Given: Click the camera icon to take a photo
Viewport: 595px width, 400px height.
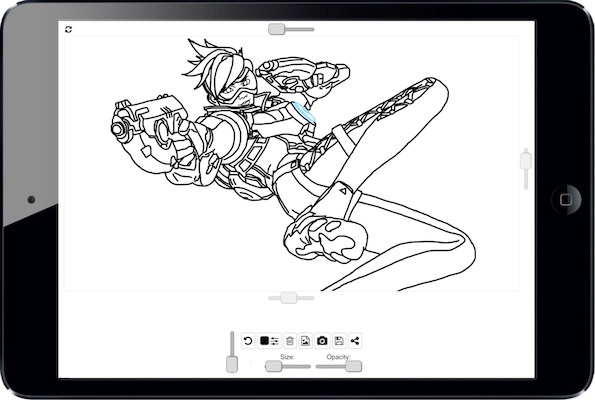Looking at the screenshot, I should pyautogui.click(x=322, y=341).
